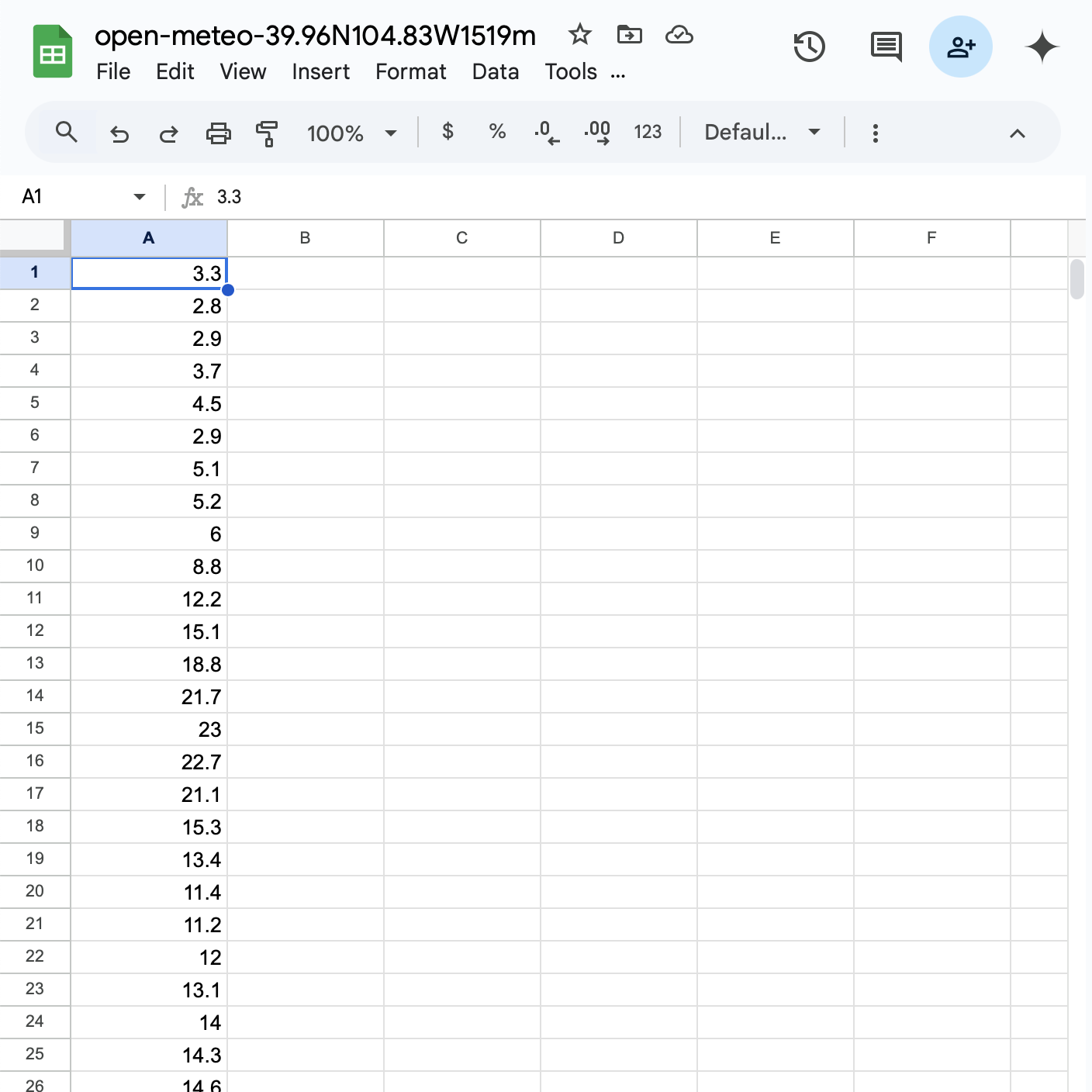The image size is (1092, 1092).
Task: Select column A header
Action: pyautogui.click(x=149, y=238)
